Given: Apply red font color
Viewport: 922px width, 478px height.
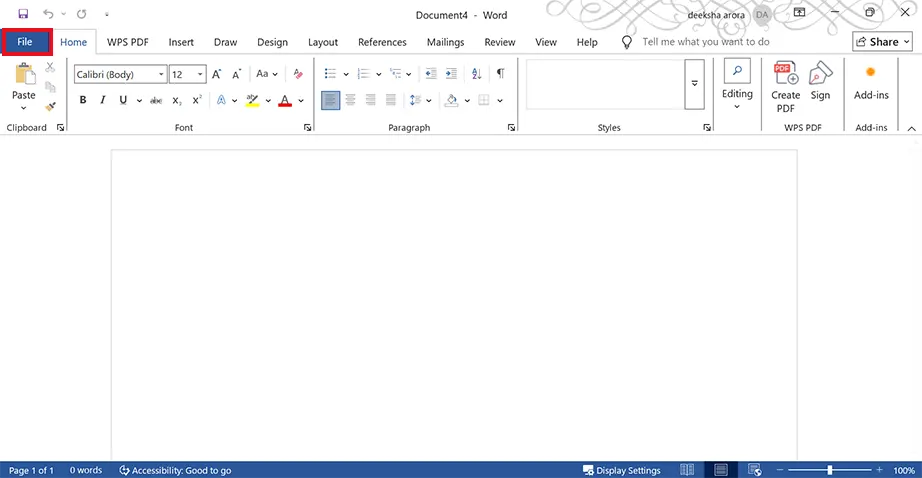Looking at the screenshot, I should tap(285, 100).
